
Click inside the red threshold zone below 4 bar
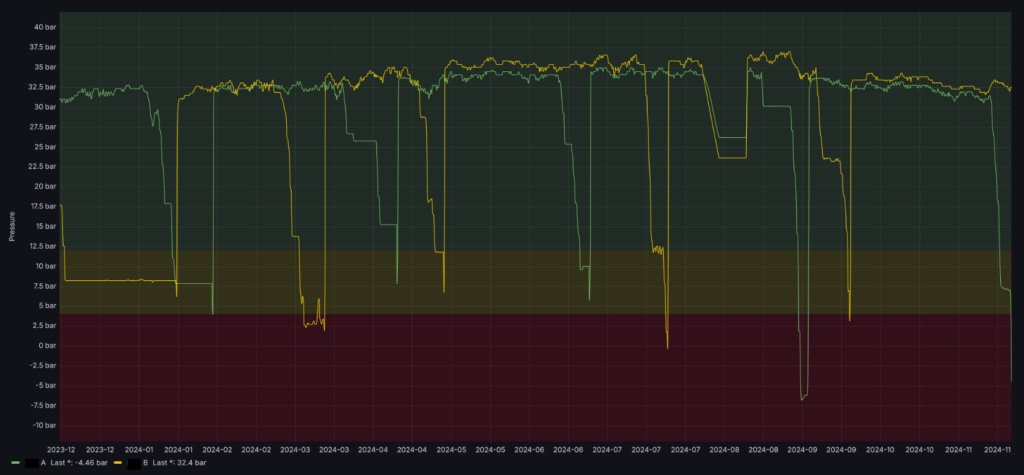click(500, 380)
